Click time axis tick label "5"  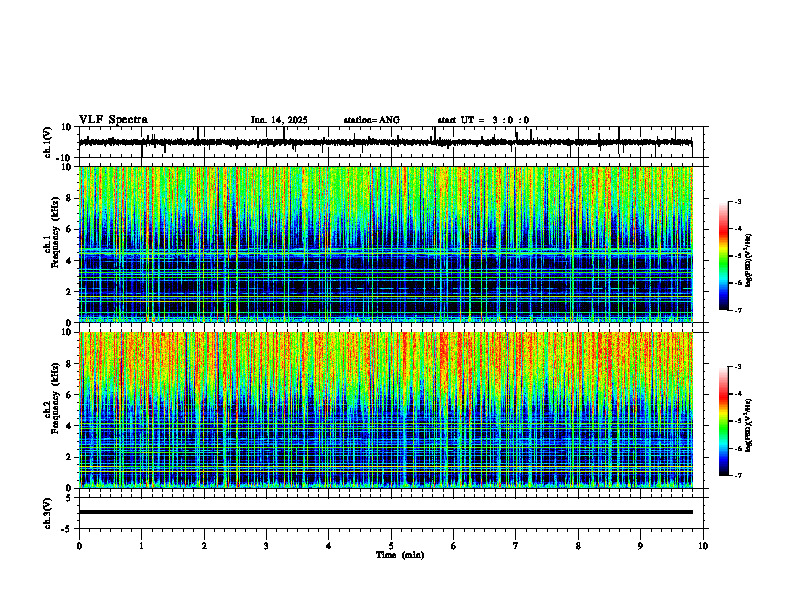[391, 546]
